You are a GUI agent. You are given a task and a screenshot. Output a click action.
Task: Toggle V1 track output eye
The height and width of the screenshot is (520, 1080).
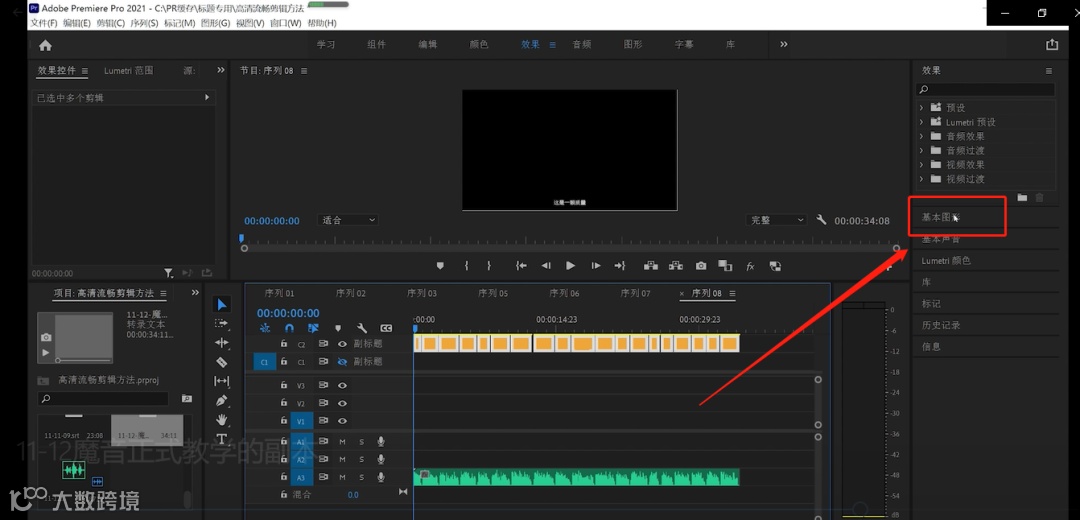point(342,421)
